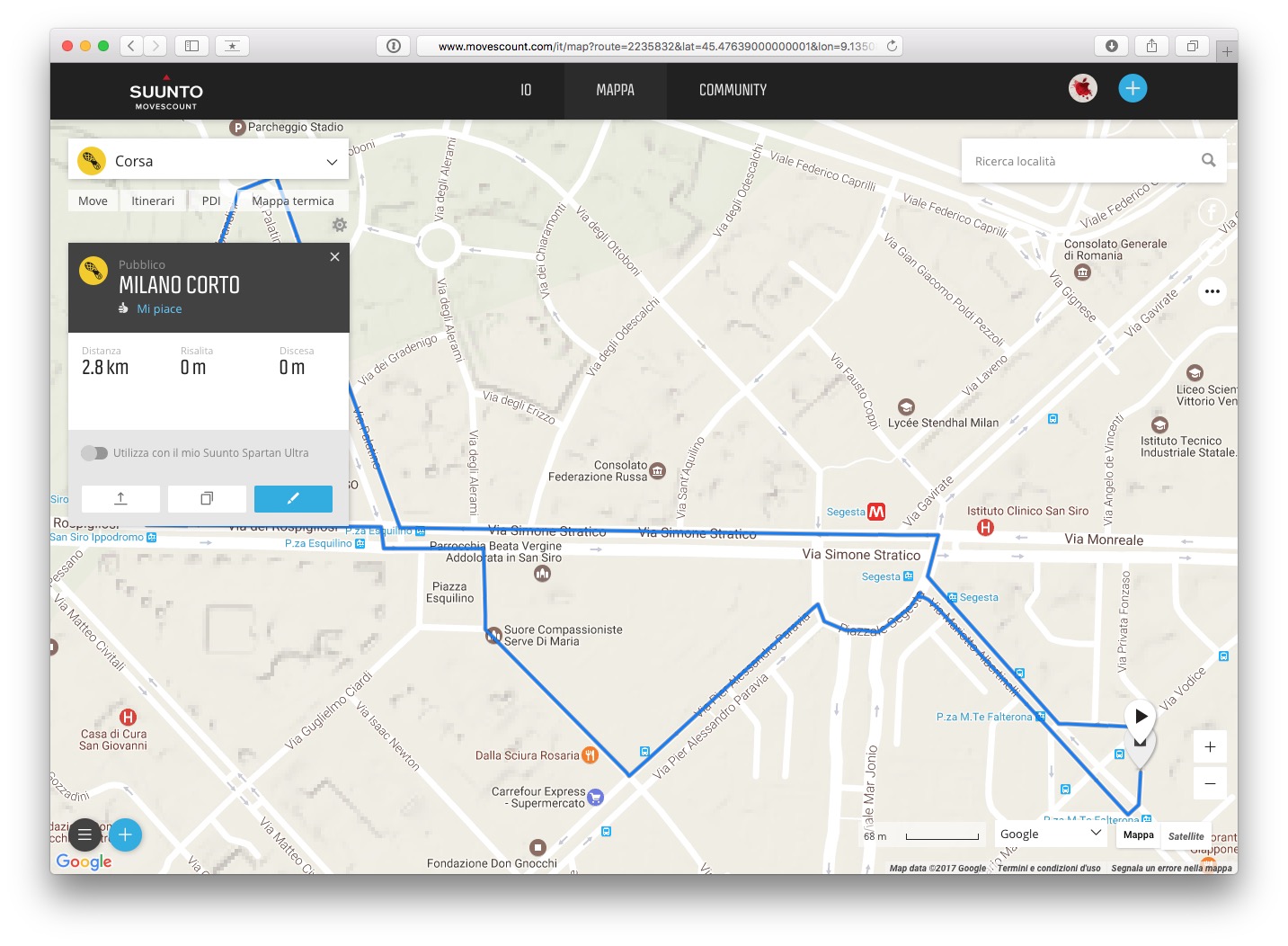Select the PDI tab

[211, 201]
